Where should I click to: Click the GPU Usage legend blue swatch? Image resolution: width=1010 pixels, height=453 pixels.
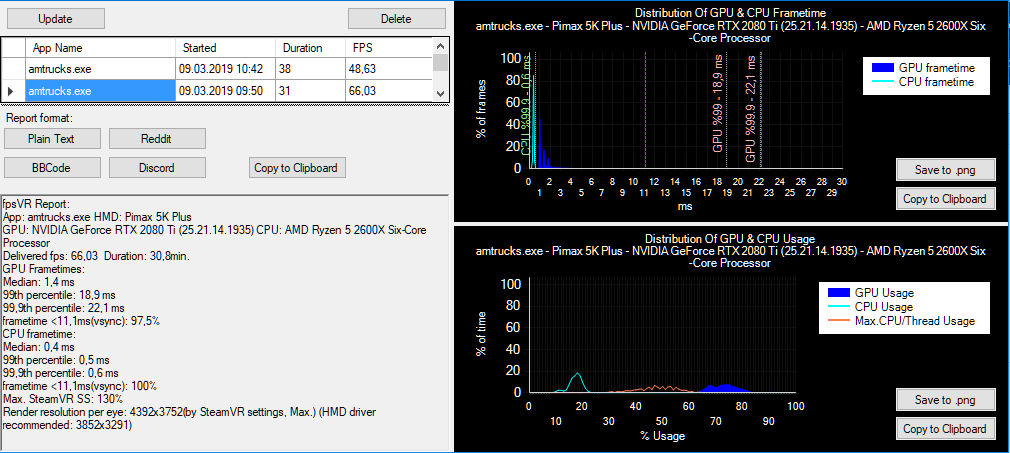tap(837, 293)
